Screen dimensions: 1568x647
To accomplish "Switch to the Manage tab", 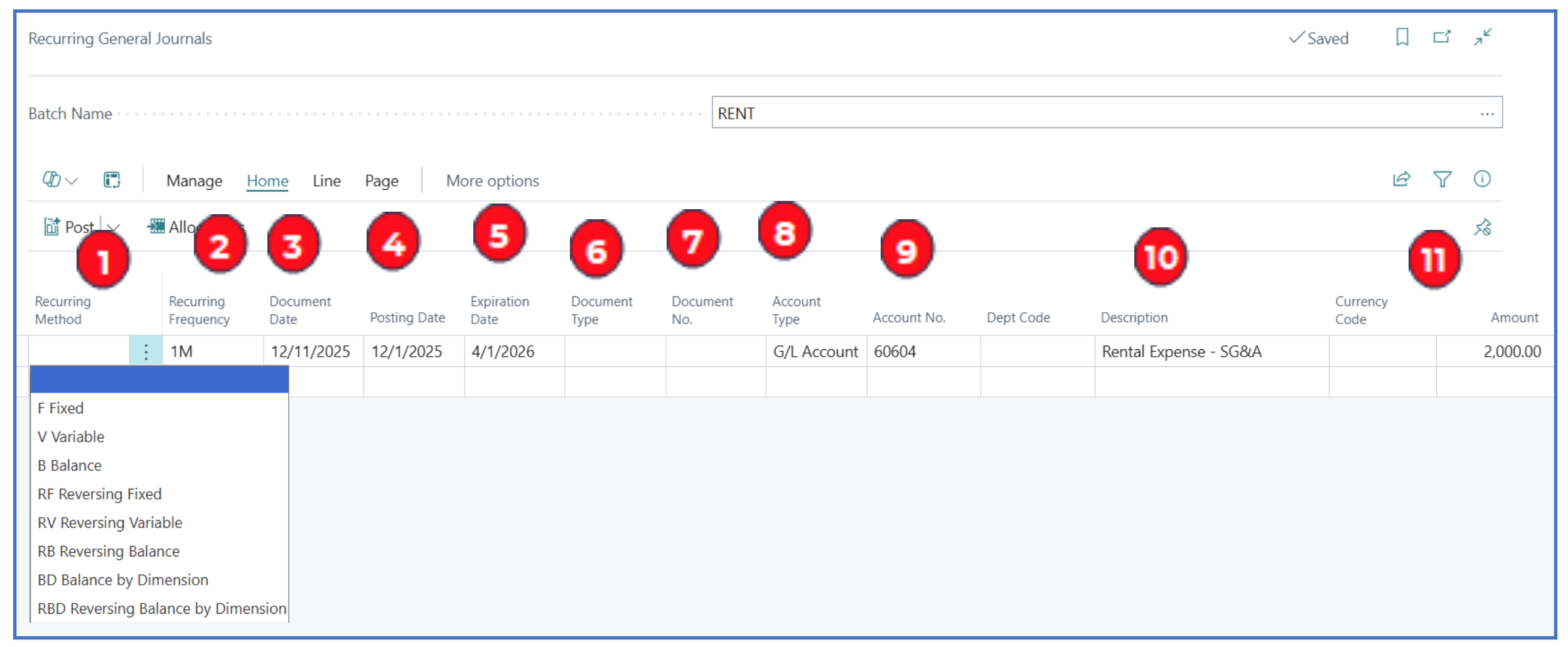I will [194, 181].
